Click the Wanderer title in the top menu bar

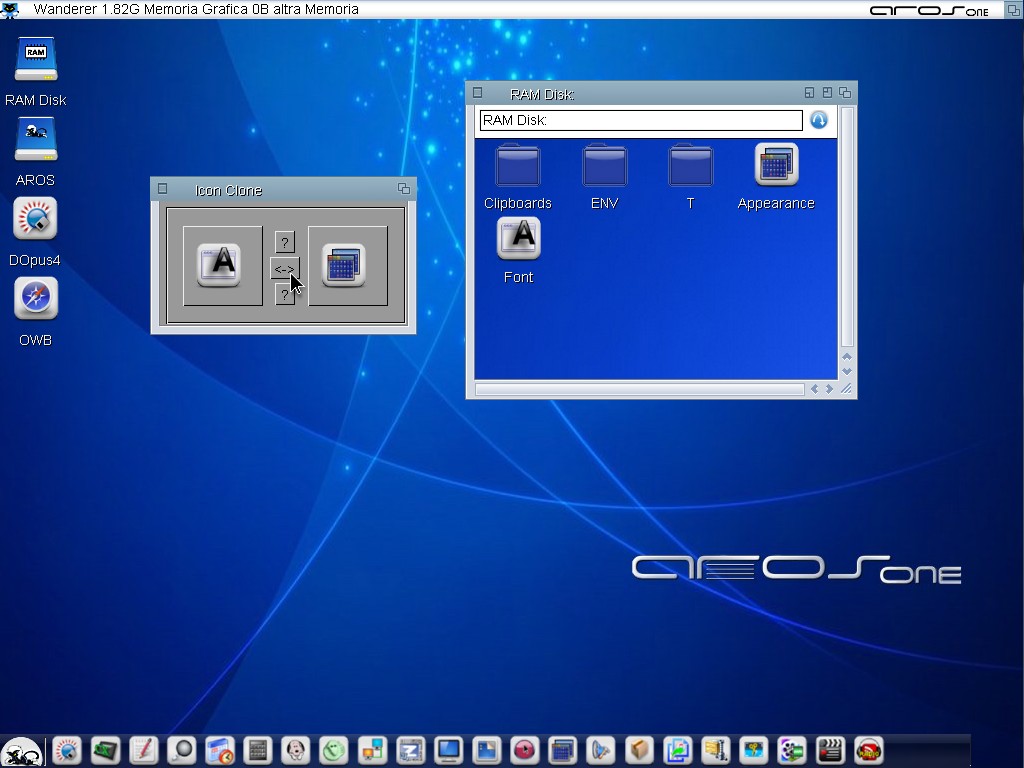65,10
